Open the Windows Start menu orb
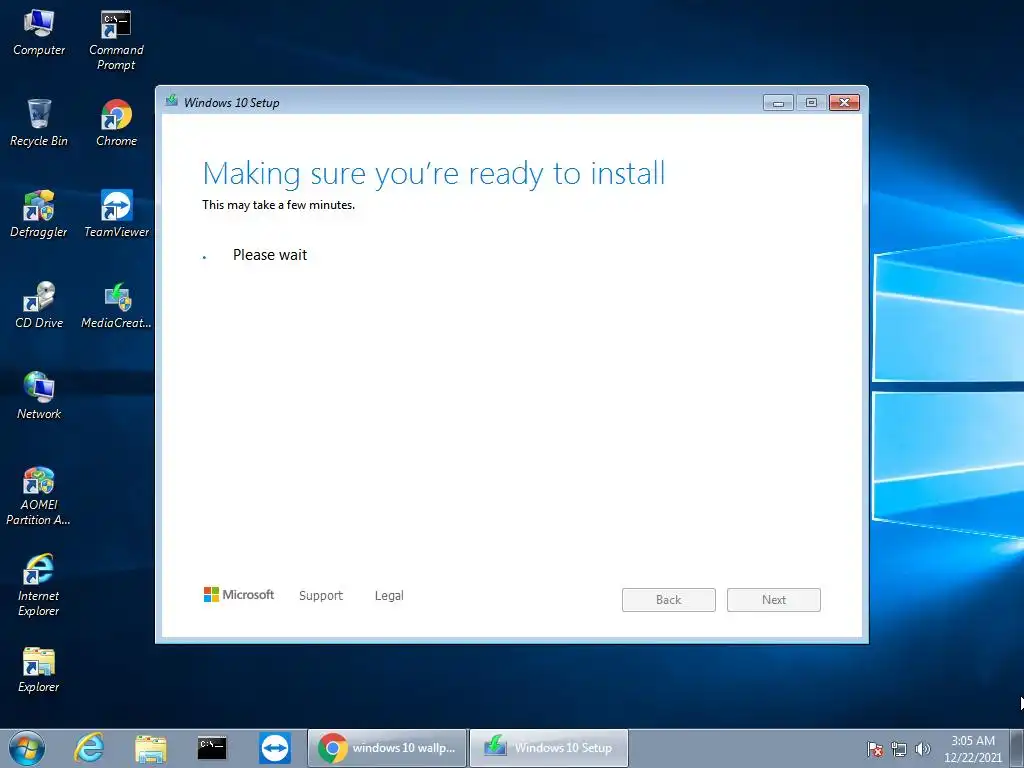Viewport: 1024px width, 768px height. pos(27,748)
